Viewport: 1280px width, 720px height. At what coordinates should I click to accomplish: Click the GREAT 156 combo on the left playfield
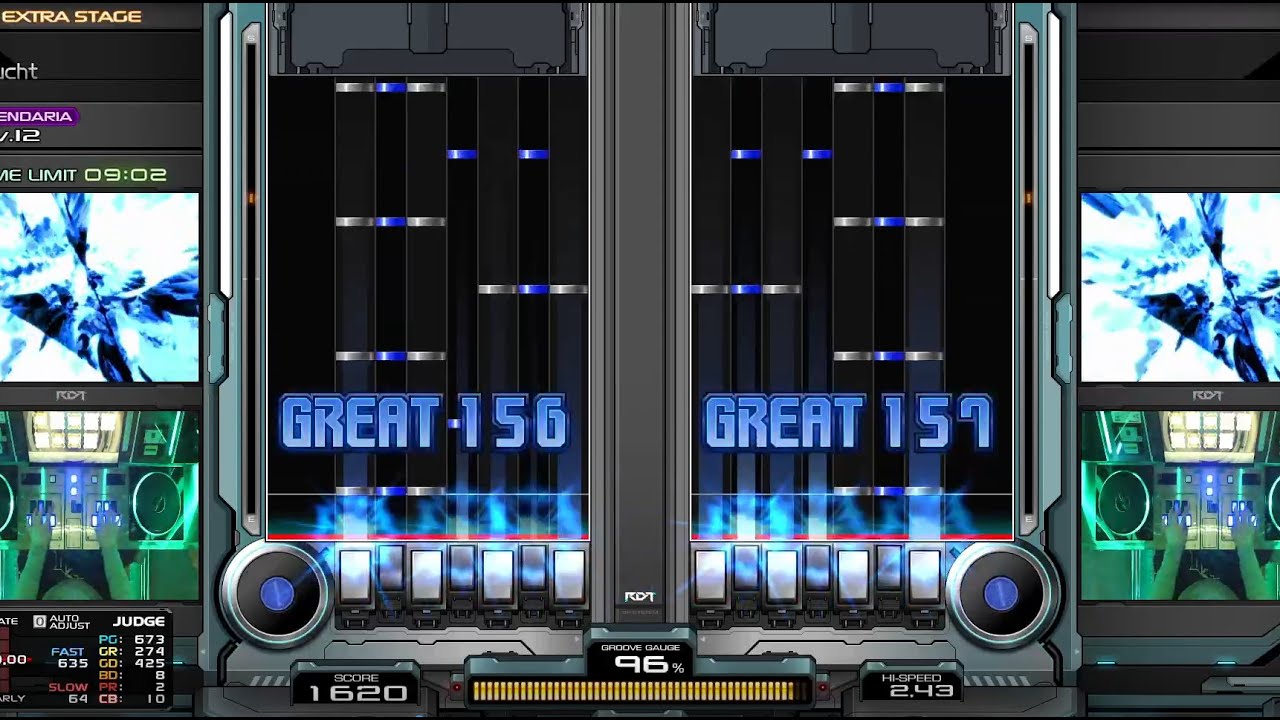click(x=425, y=422)
